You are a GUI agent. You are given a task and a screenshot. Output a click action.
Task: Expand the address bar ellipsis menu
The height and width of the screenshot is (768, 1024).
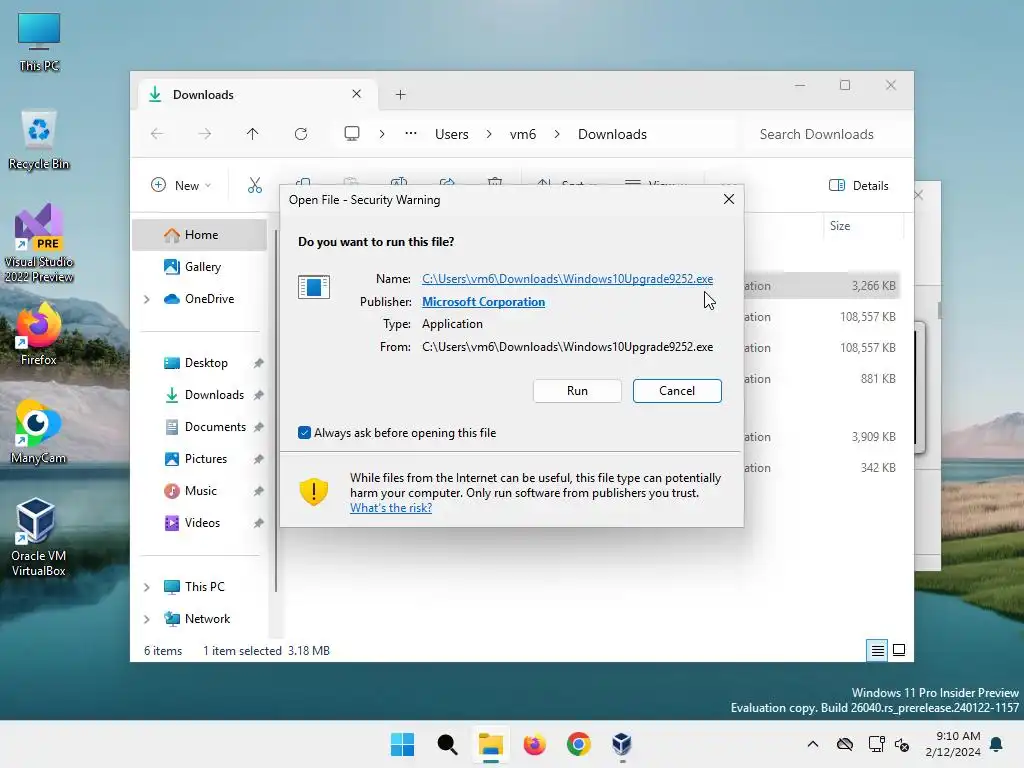pyautogui.click(x=410, y=133)
